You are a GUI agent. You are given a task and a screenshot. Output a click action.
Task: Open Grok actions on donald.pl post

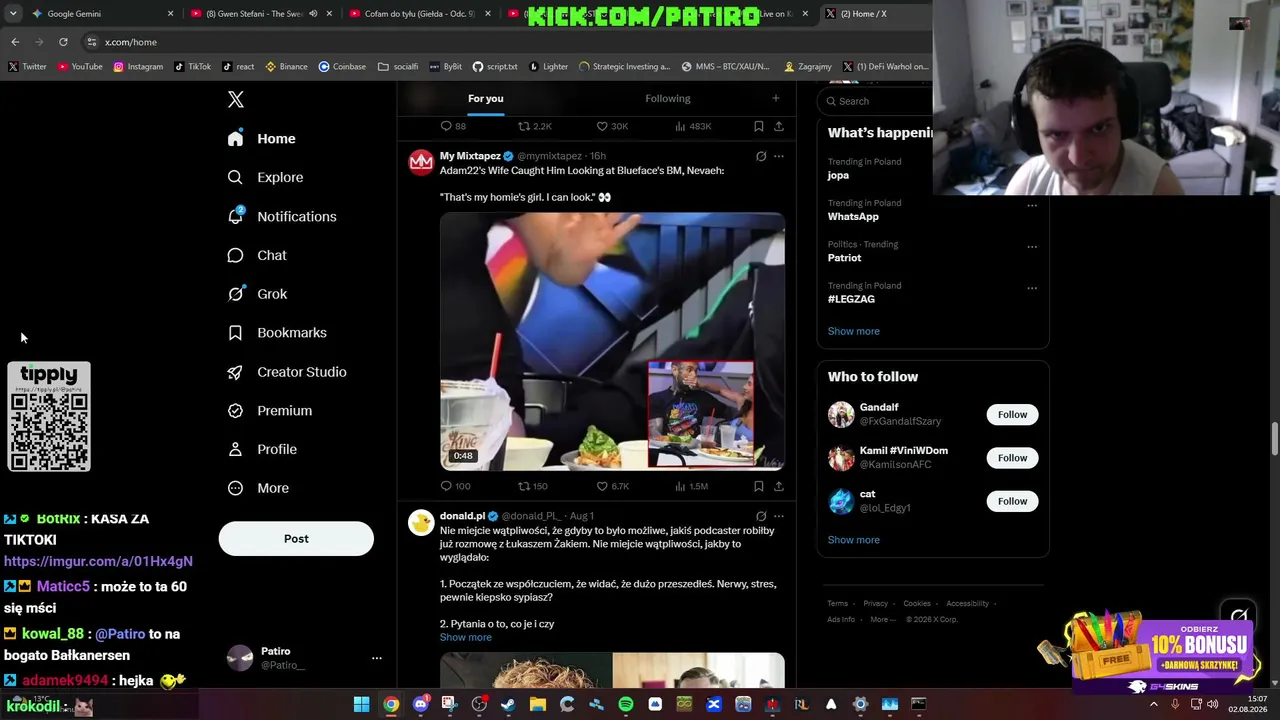(761, 516)
